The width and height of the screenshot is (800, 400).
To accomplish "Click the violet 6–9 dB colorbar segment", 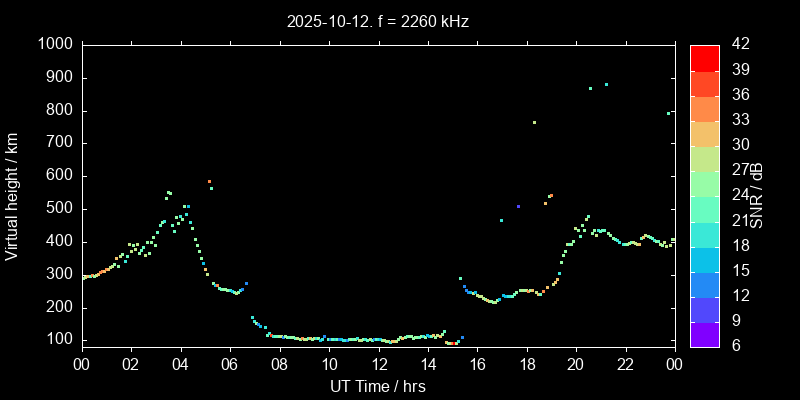I will coord(704,335).
